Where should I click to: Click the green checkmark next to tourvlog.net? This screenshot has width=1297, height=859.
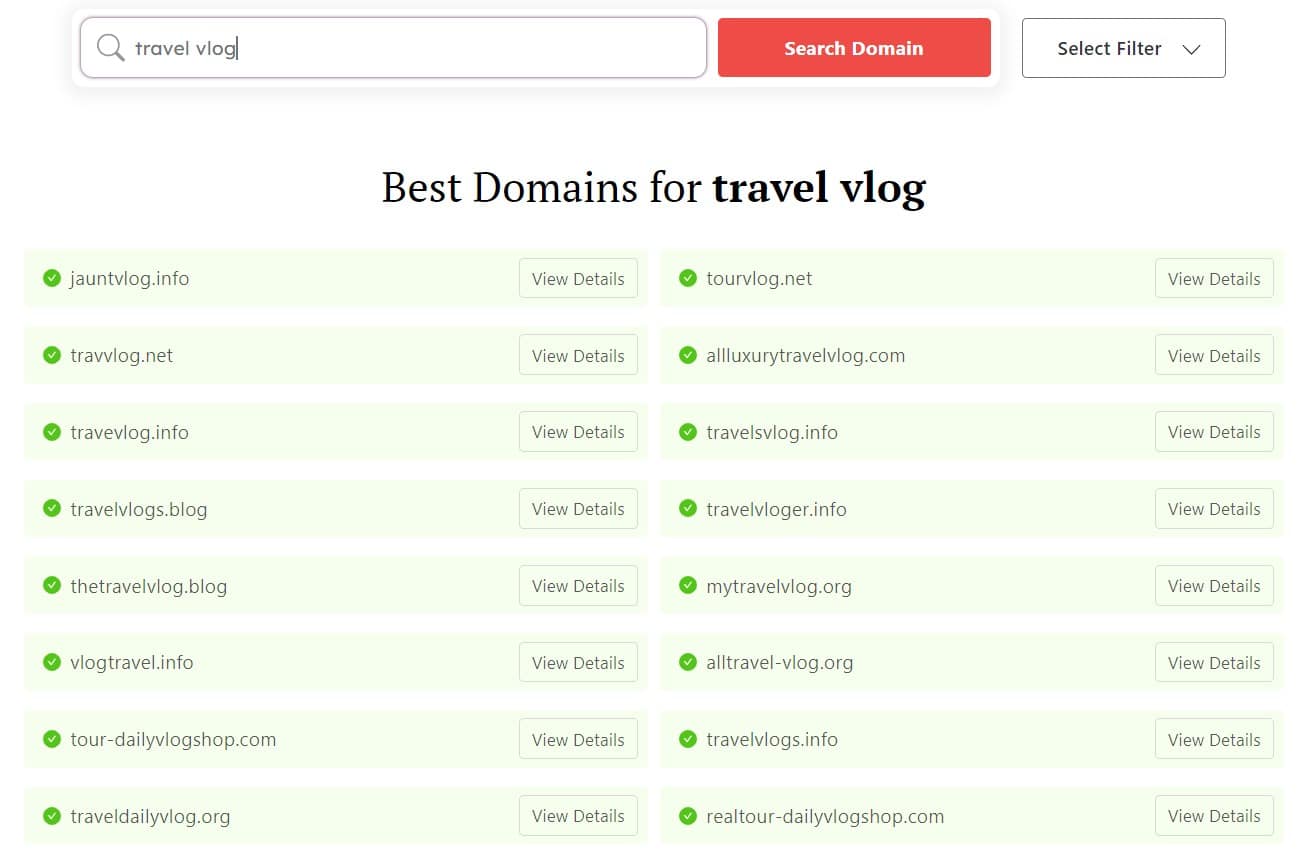[687, 278]
